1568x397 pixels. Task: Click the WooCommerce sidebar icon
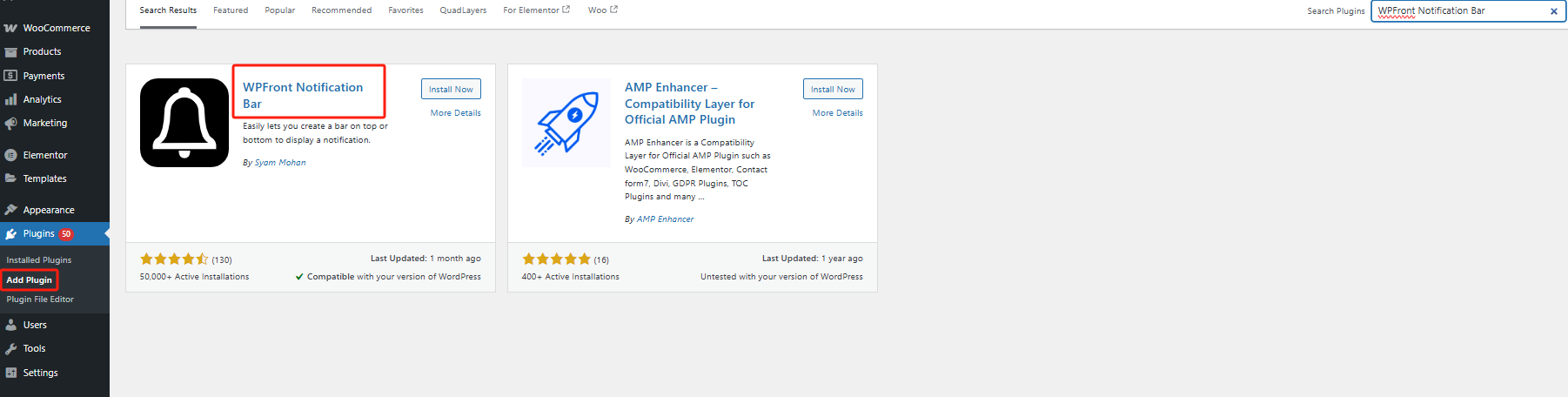[x=10, y=29]
